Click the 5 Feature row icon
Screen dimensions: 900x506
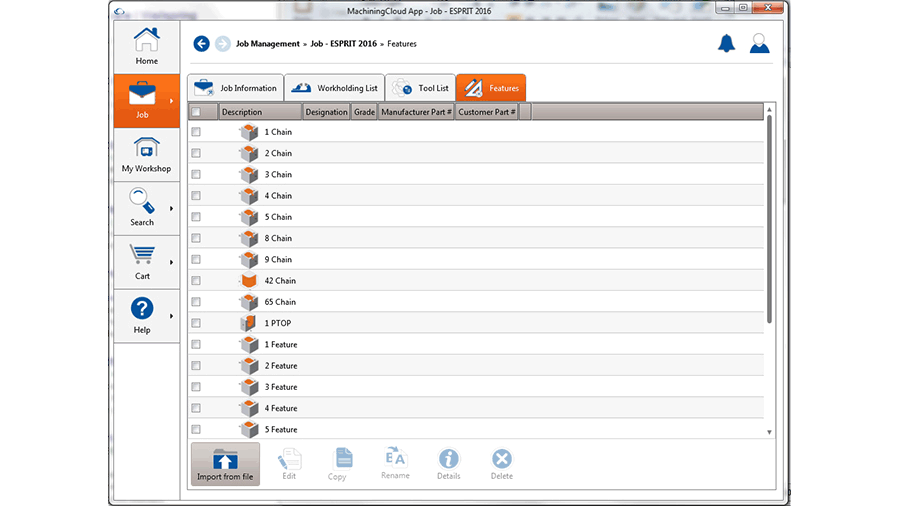click(x=249, y=429)
